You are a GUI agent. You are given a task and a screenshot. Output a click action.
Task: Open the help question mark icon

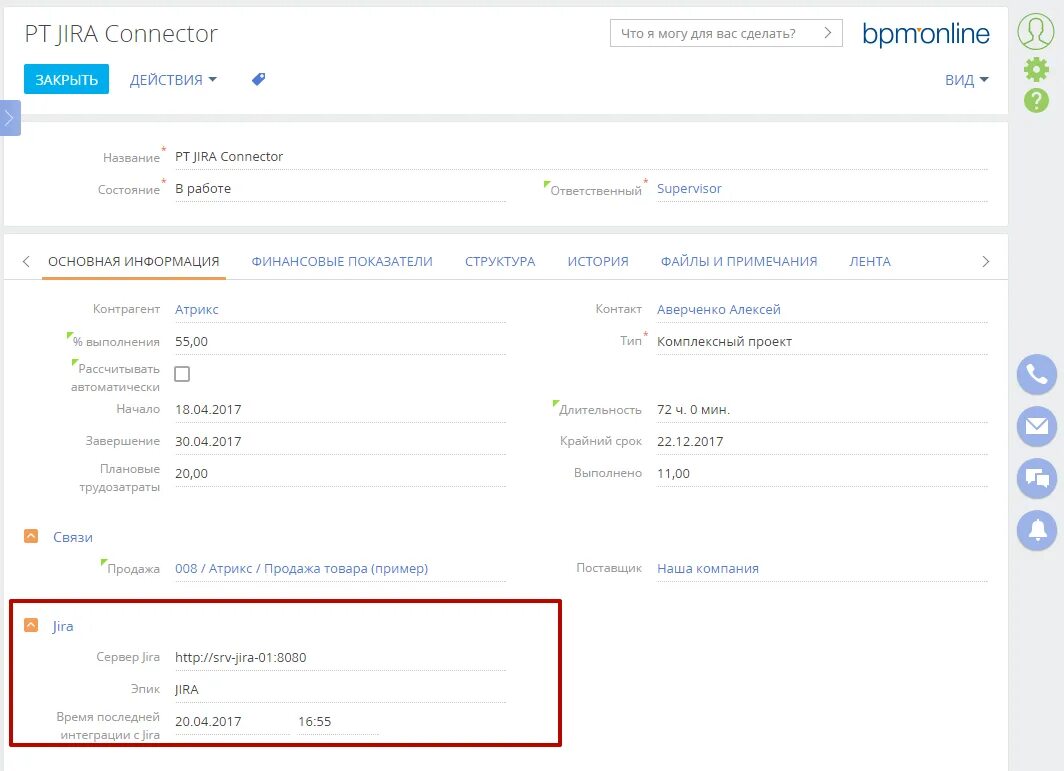pos(1036,100)
